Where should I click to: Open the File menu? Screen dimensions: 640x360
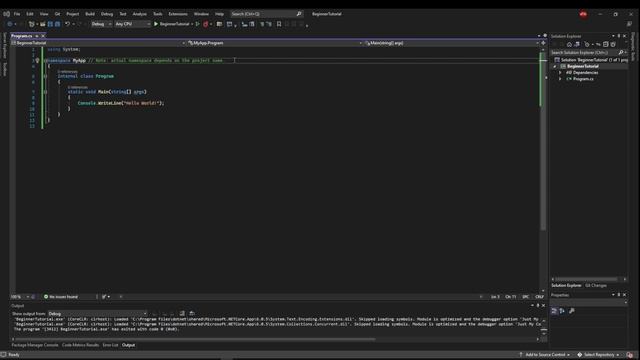coord(17,14)
